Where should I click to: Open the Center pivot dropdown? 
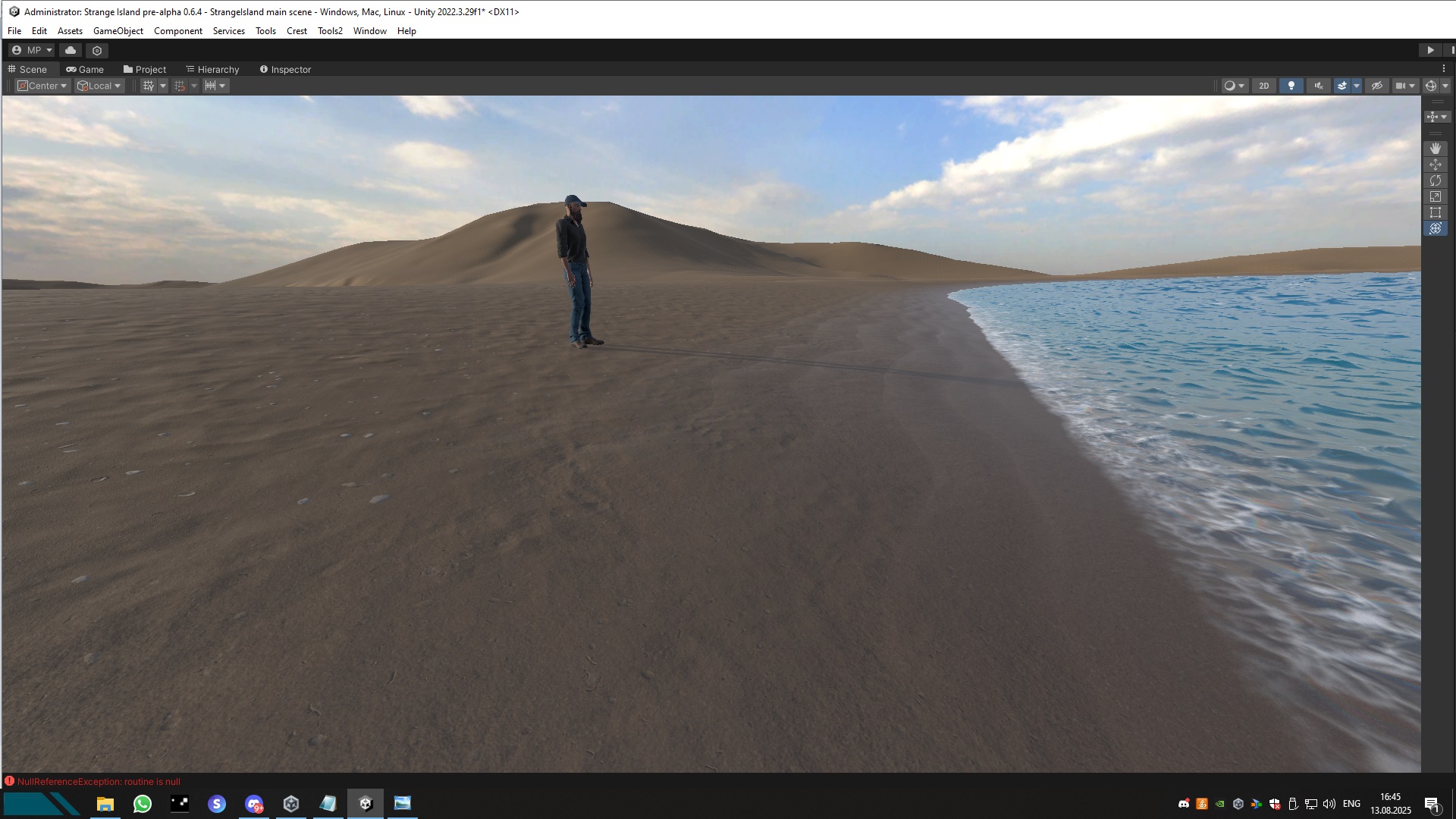[x=42, y=86]
